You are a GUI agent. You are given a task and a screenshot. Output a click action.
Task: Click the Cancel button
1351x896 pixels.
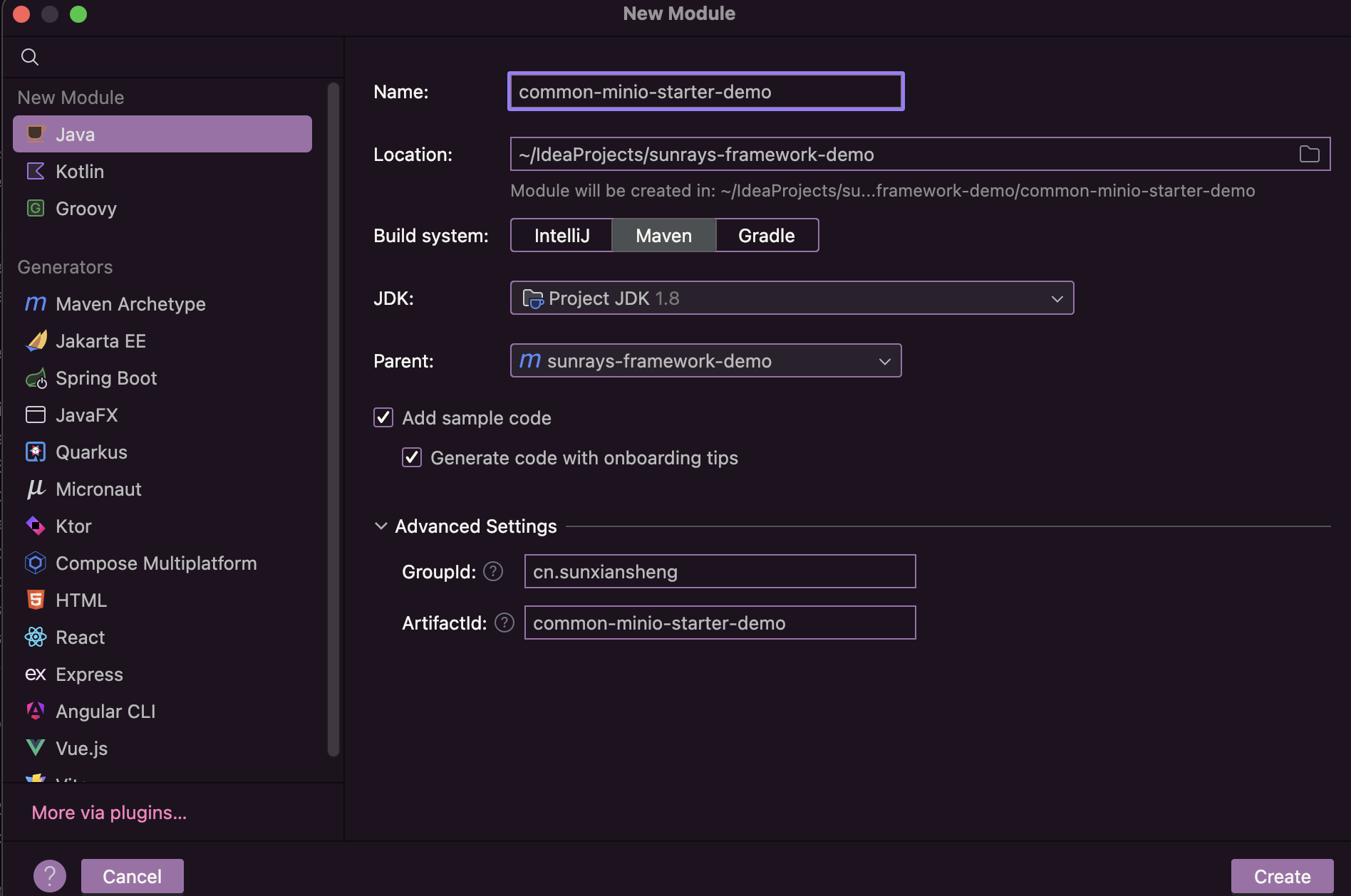(132, 876)
